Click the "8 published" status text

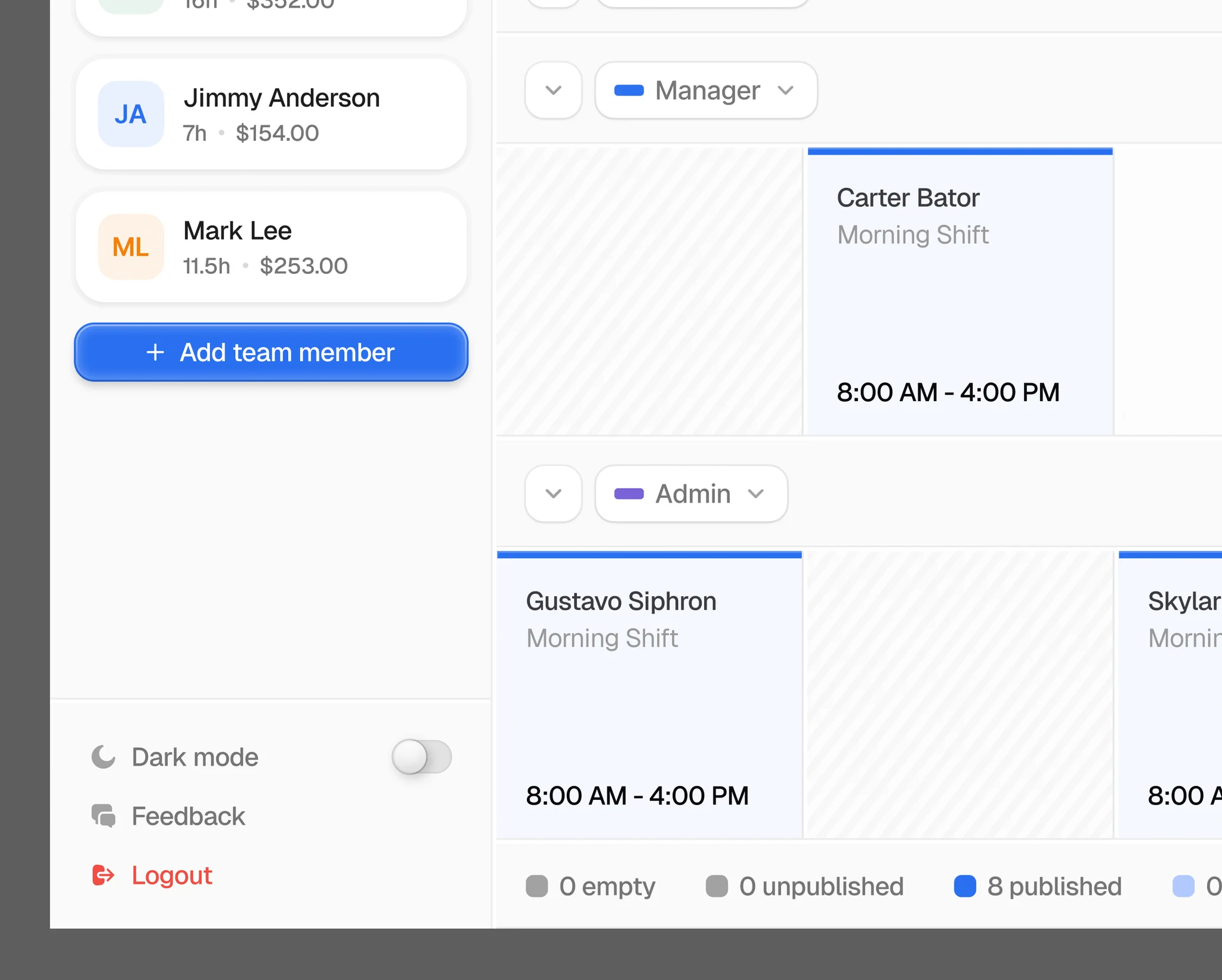coord(1054,886)
